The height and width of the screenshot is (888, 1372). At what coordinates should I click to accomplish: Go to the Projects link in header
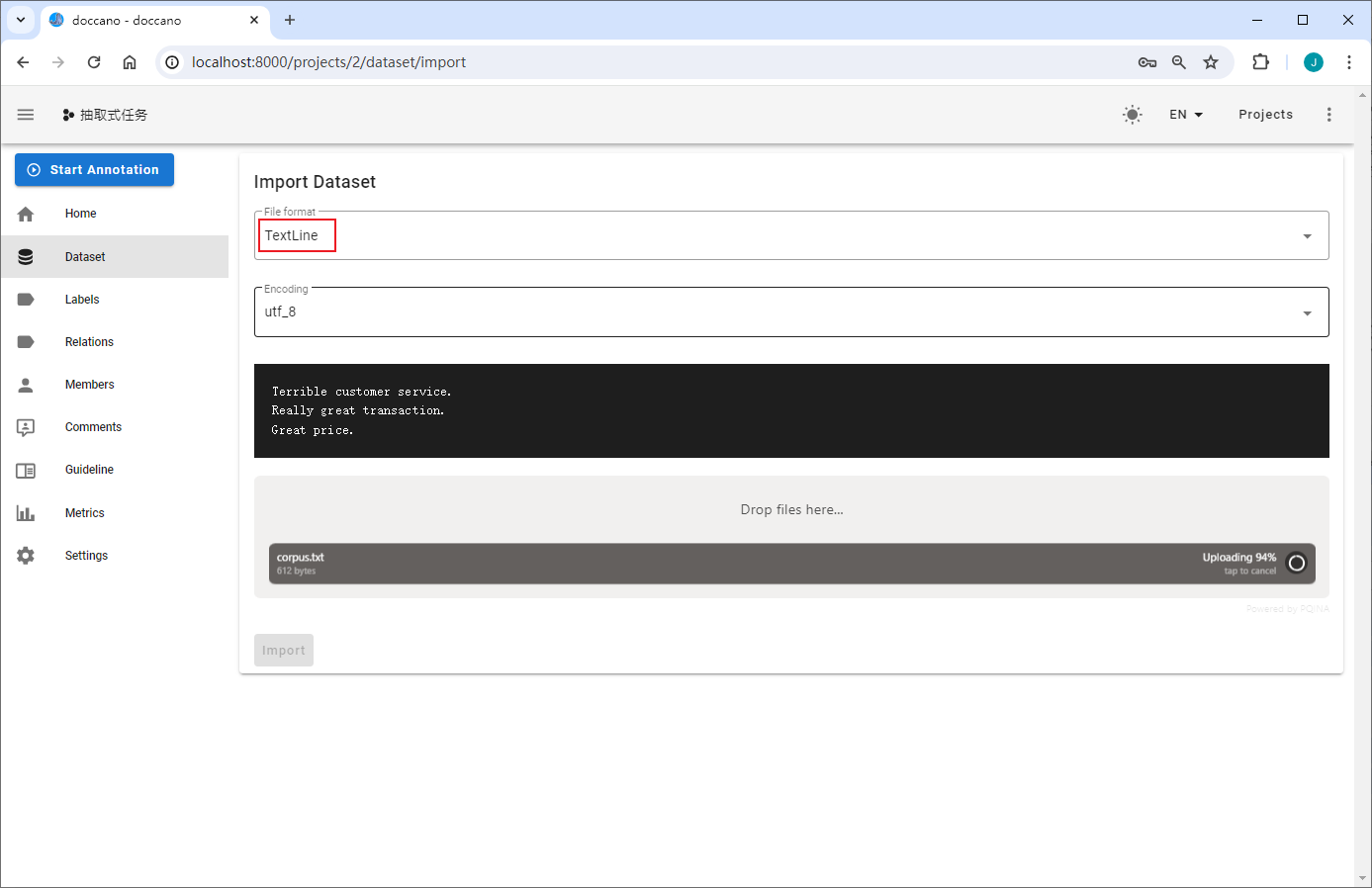coord(1265,114)
